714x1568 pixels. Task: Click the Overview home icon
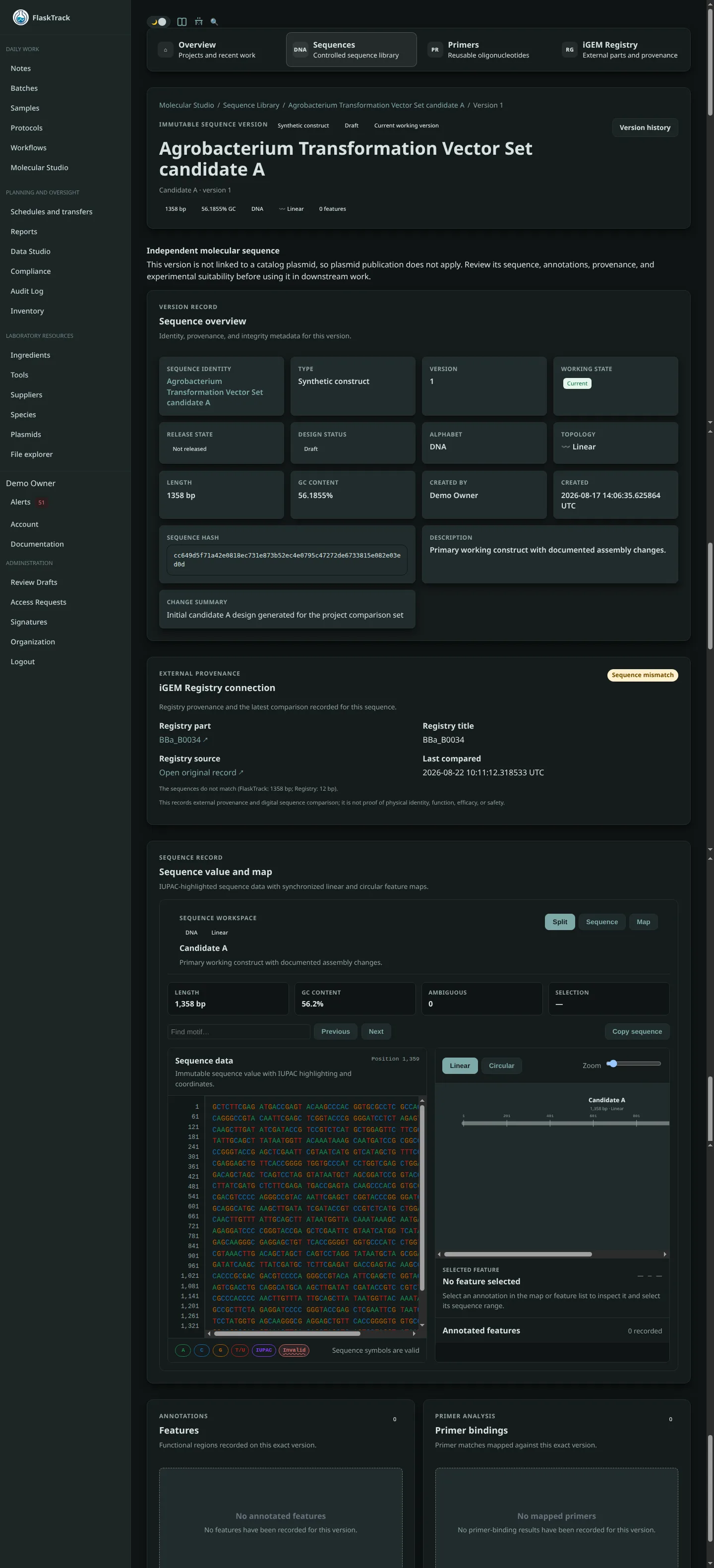pos(166,50)
